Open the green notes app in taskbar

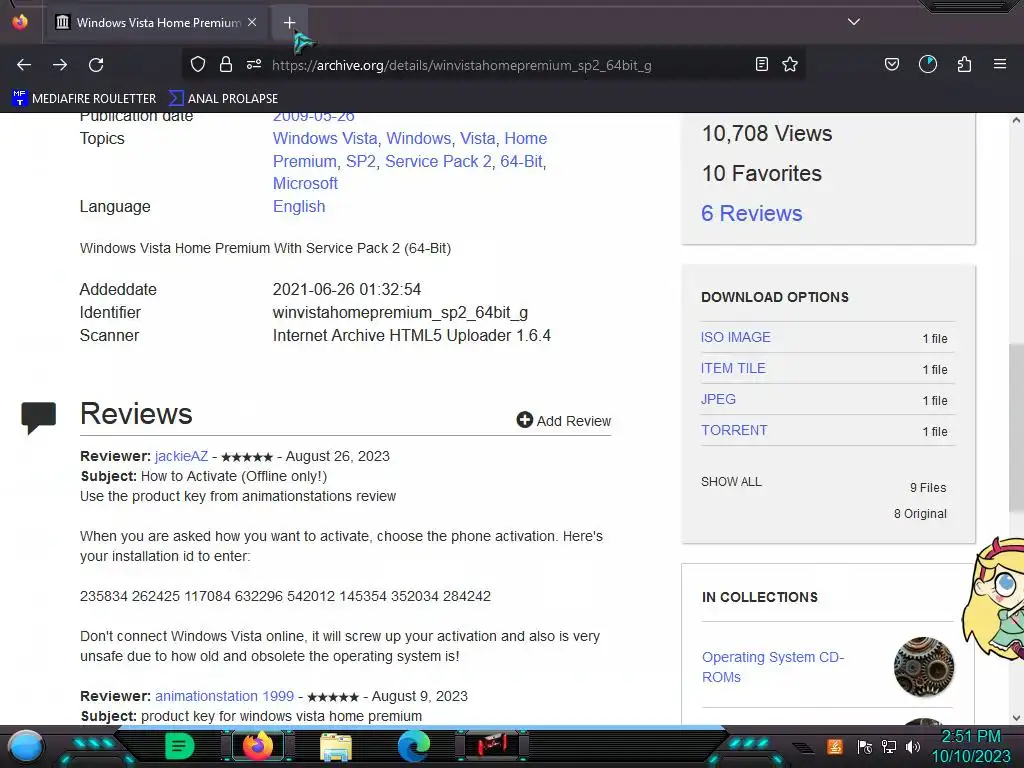(x=179, y=746)
